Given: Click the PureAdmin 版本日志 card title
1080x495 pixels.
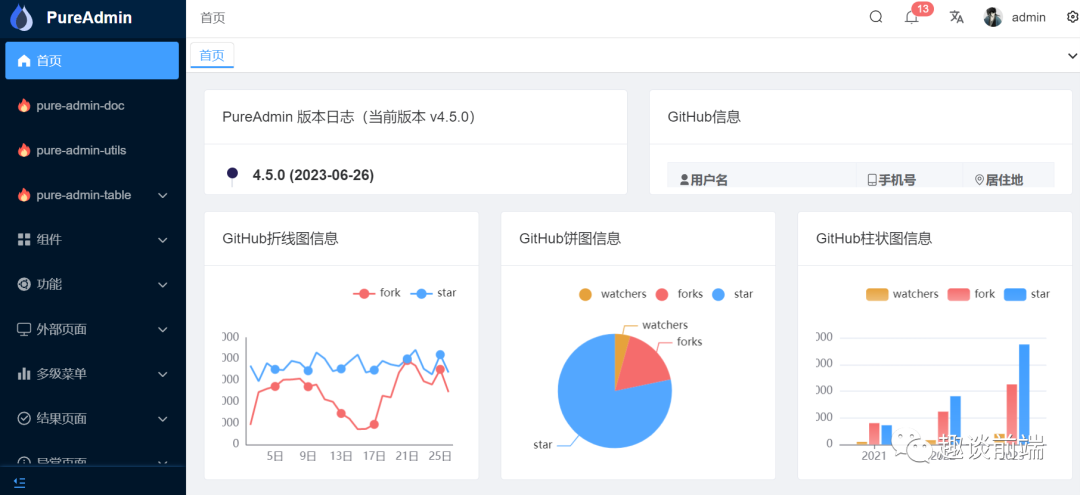Looking at the screenshot, I should coord(349,117).
